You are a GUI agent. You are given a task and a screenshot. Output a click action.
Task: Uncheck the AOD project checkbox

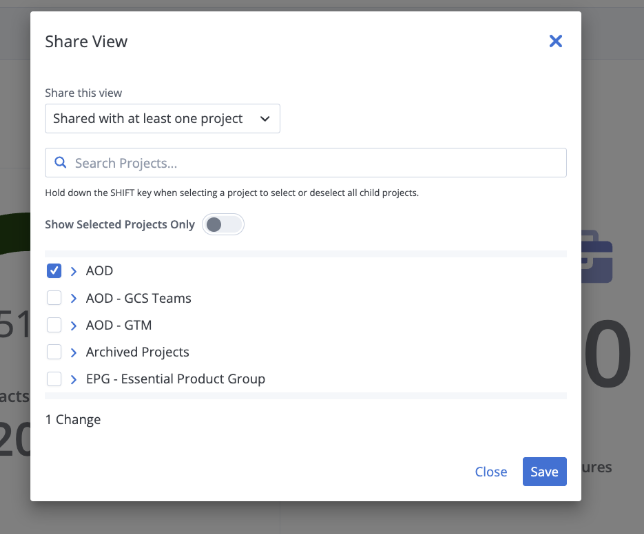(x=54, y=271)
